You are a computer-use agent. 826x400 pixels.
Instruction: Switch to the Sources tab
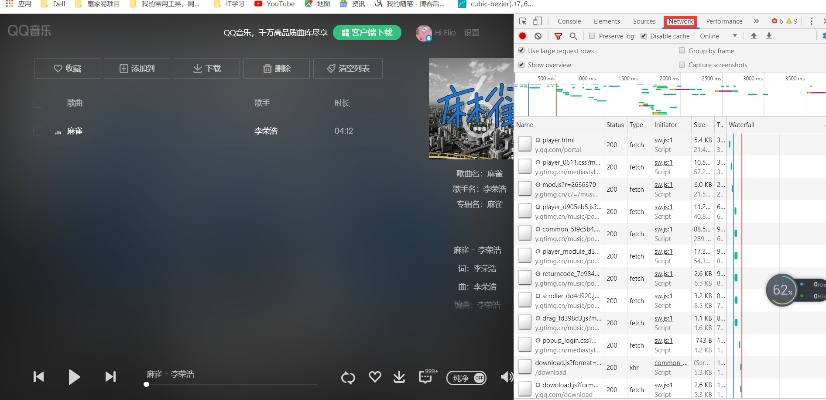pyautogui.click(x=644, y=21)
